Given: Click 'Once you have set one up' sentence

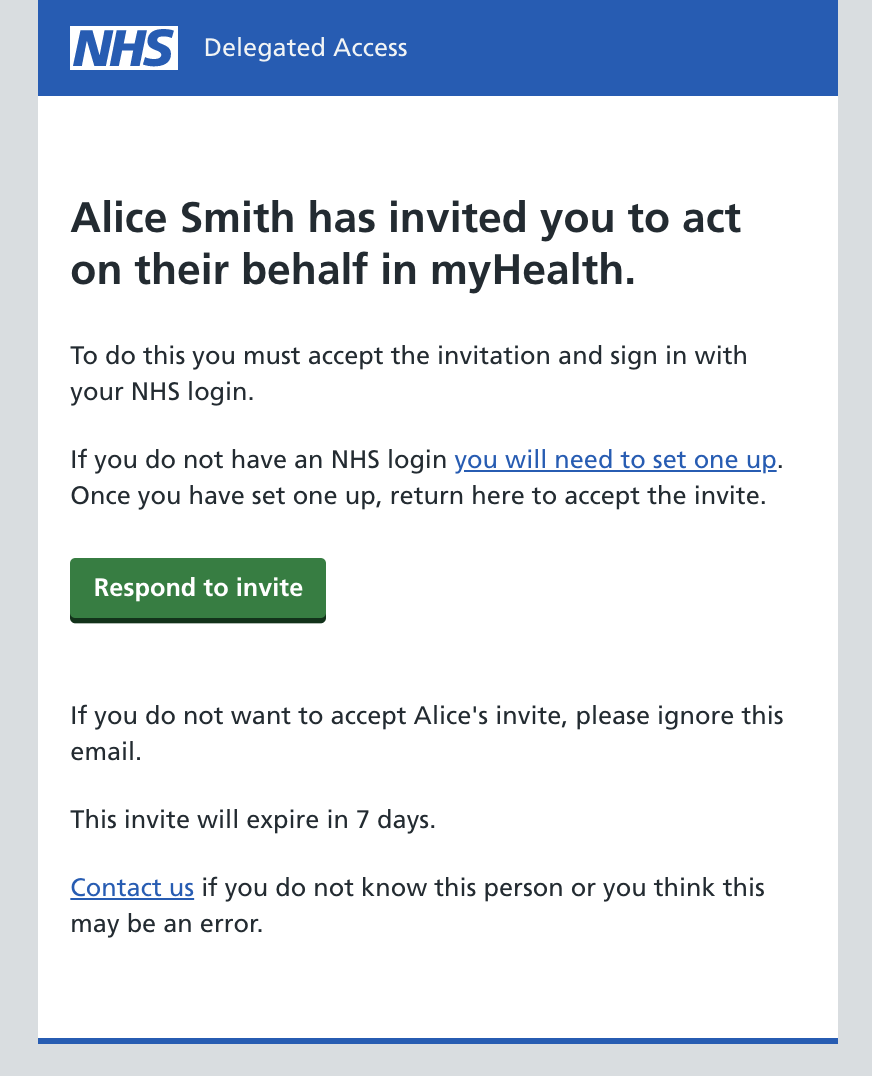Looking at the screenshot, I should [419, 495].
